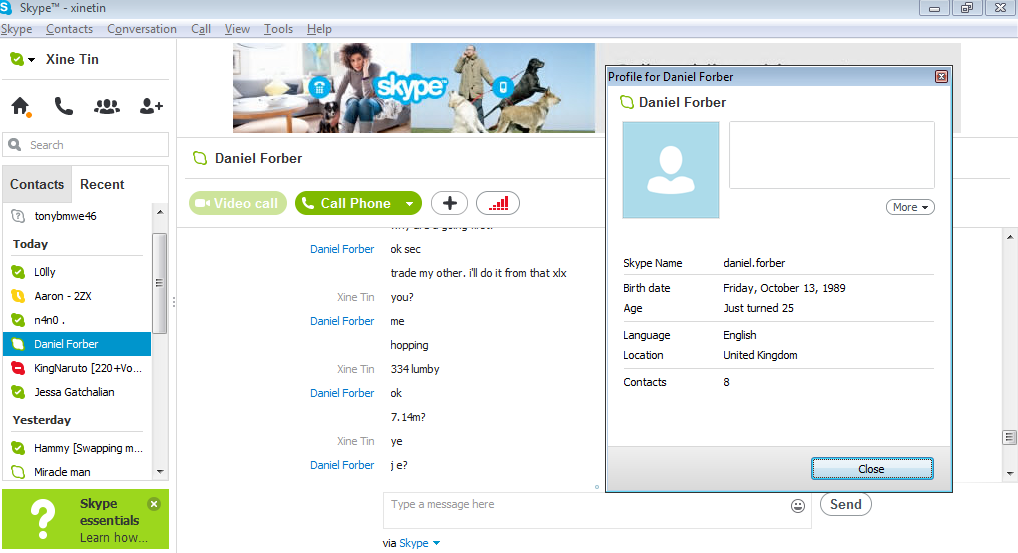Click the contact list scrollbar up arrow
This screenshot has height=553, width=1018.
(x=160, y=212)
